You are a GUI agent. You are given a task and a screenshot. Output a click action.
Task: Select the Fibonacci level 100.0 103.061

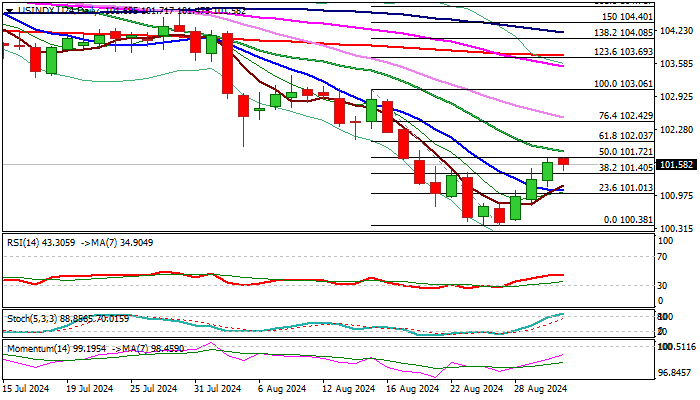(x=623, y=84)
